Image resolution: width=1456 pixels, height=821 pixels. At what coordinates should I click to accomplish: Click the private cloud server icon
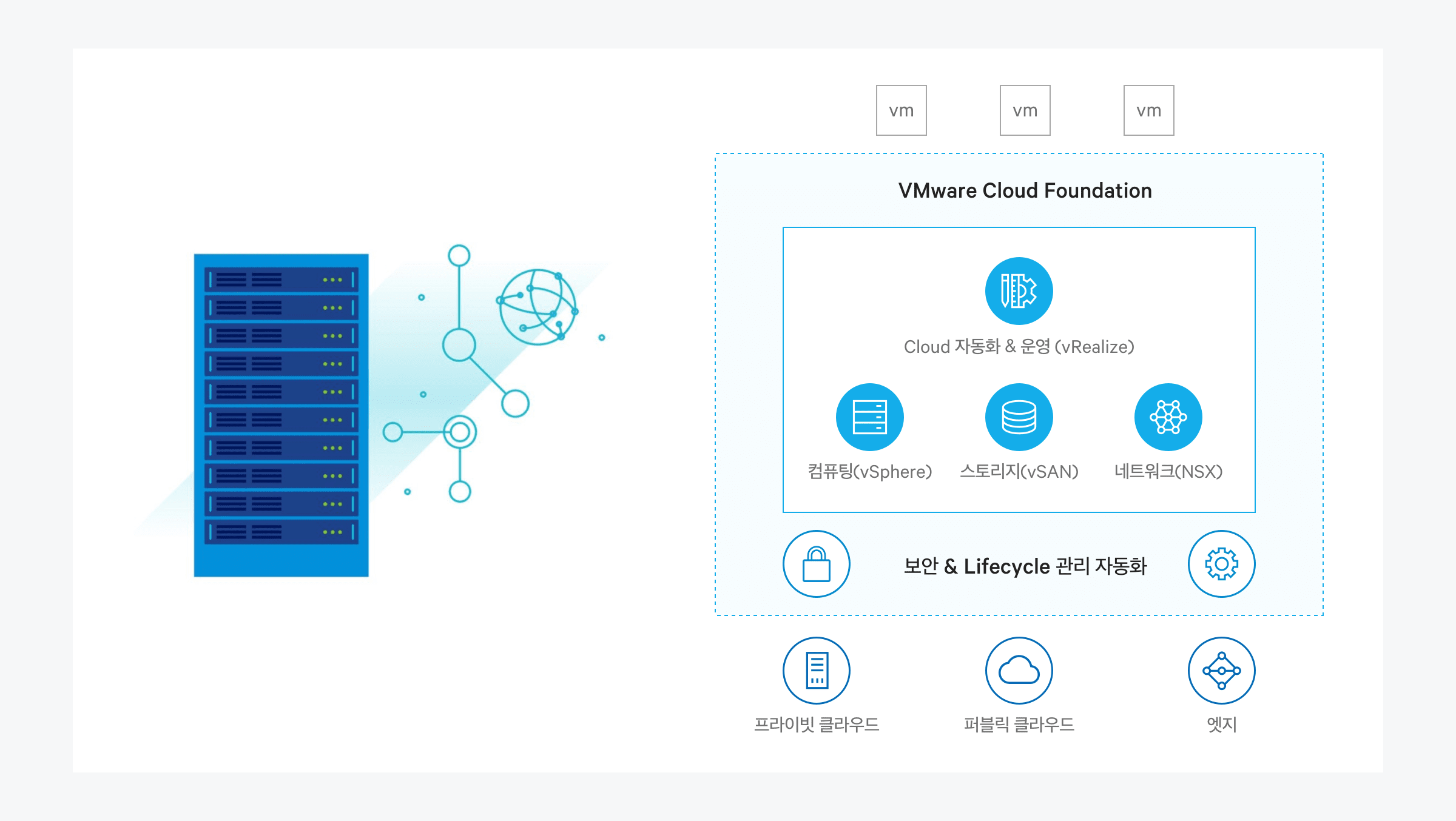pyautogui.click(x=816, y=670)
